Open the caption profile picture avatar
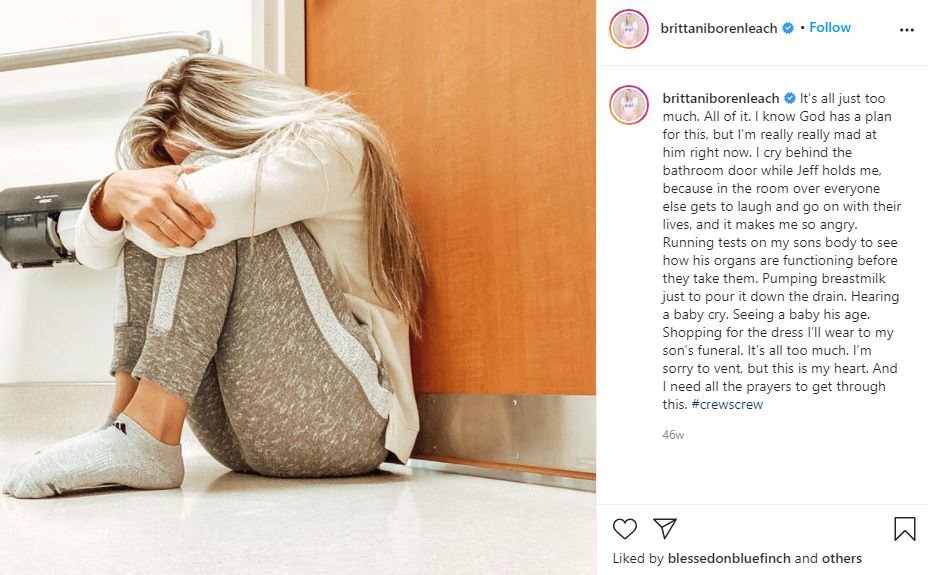The height and width of the screenshot is (575, 928). point(629,105)
